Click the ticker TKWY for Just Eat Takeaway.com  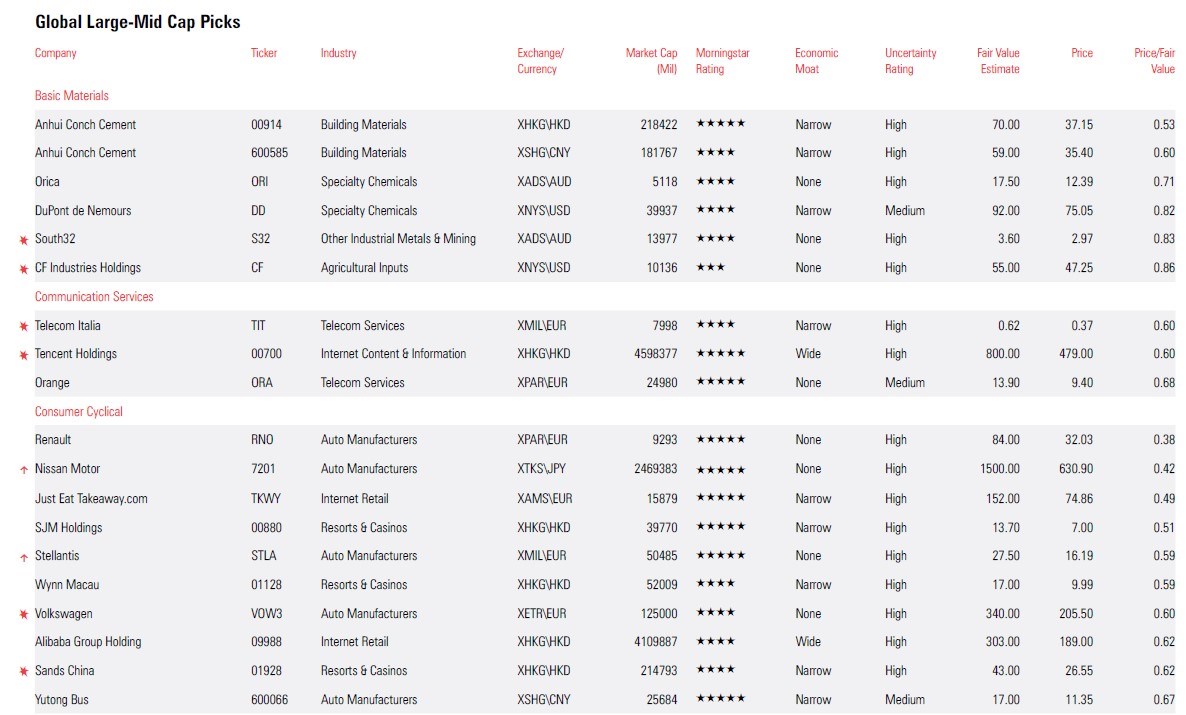265,499
